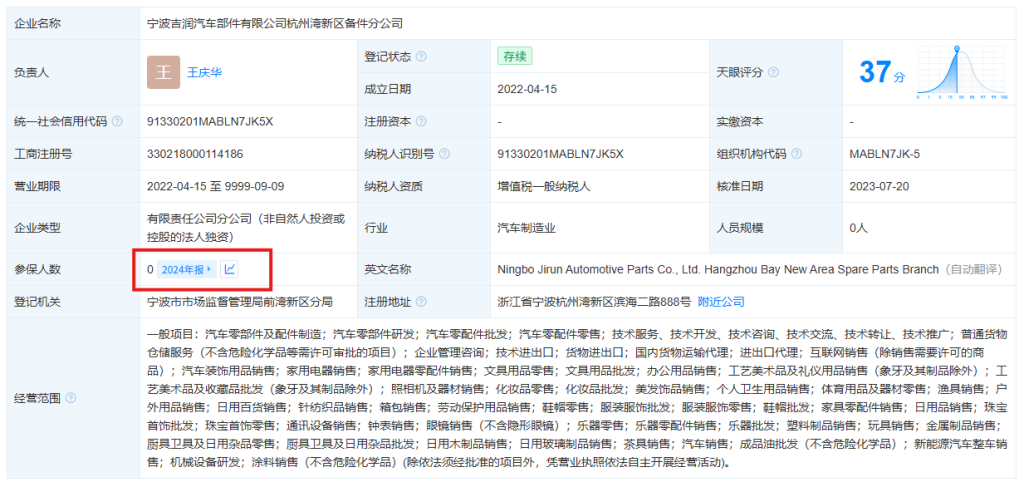Image resolution: width=1024 pixels, height=482 pixels.
Task: Click the 王 avatar of the person in charge
Action: [163, 73]
